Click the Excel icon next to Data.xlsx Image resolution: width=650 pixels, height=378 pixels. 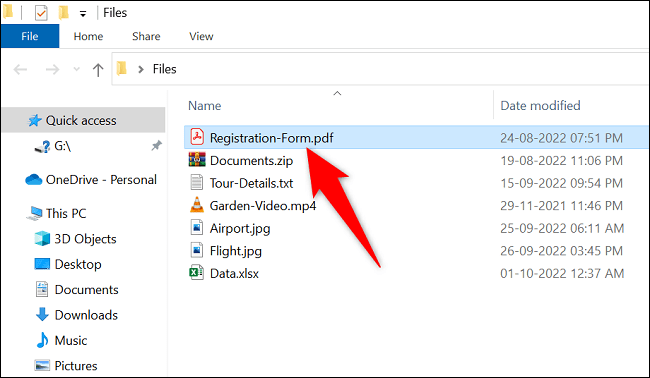coord(196,273)
